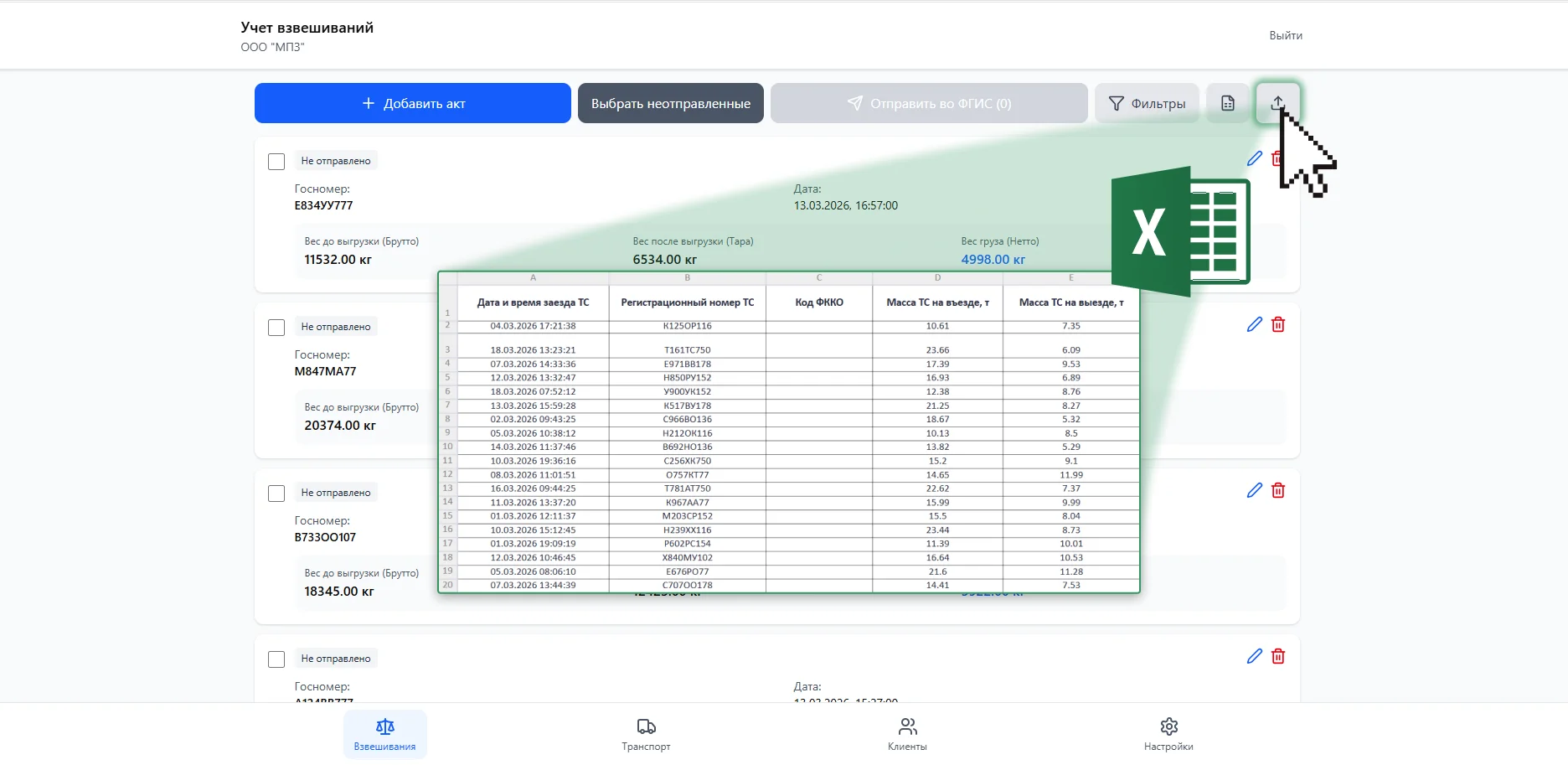Viewport: 1568px width, 765px height.
Task: Click gross weight 20374.00 кг
Action: 340,426
